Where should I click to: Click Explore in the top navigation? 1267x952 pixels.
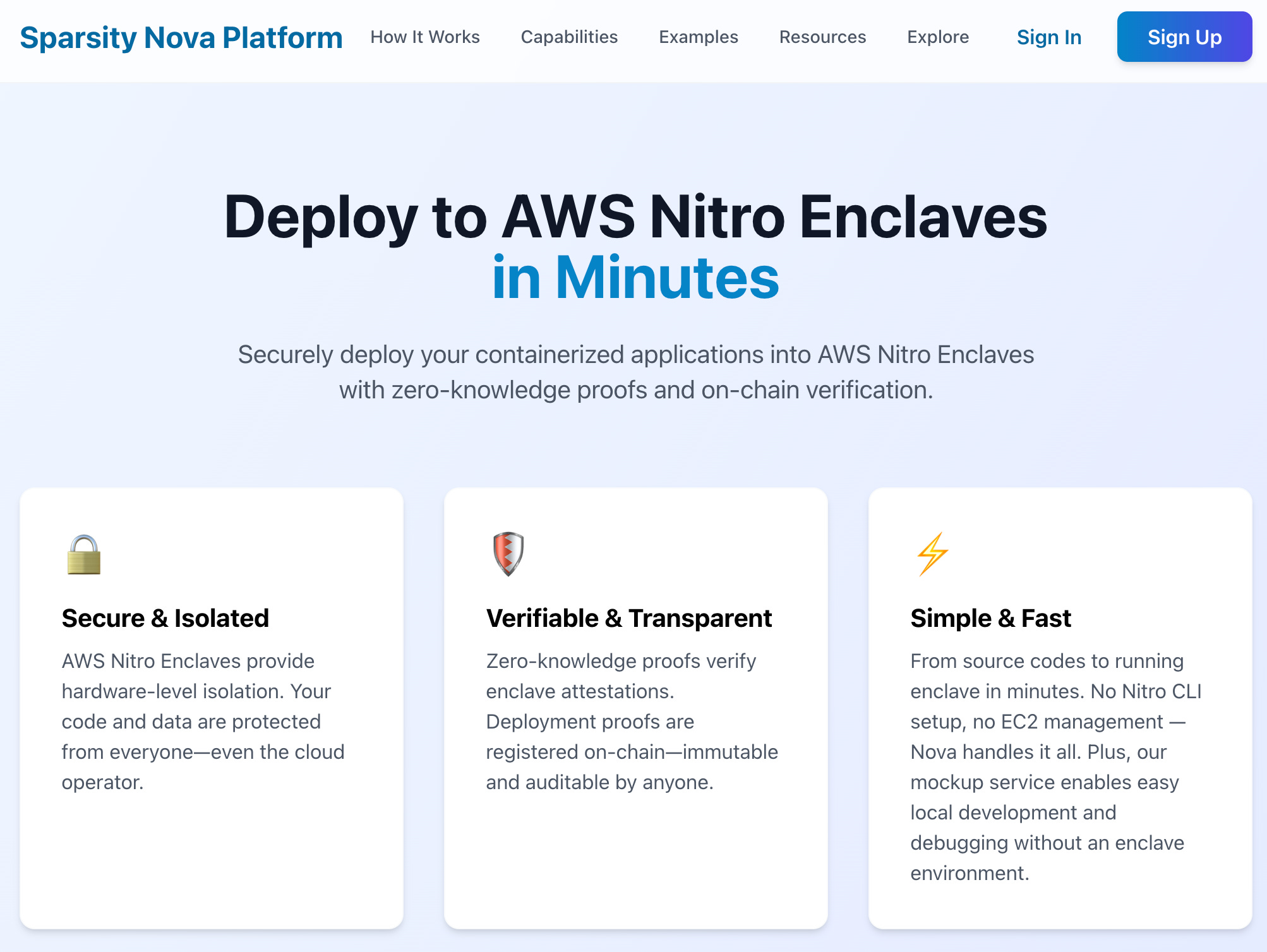click(938, 37)
